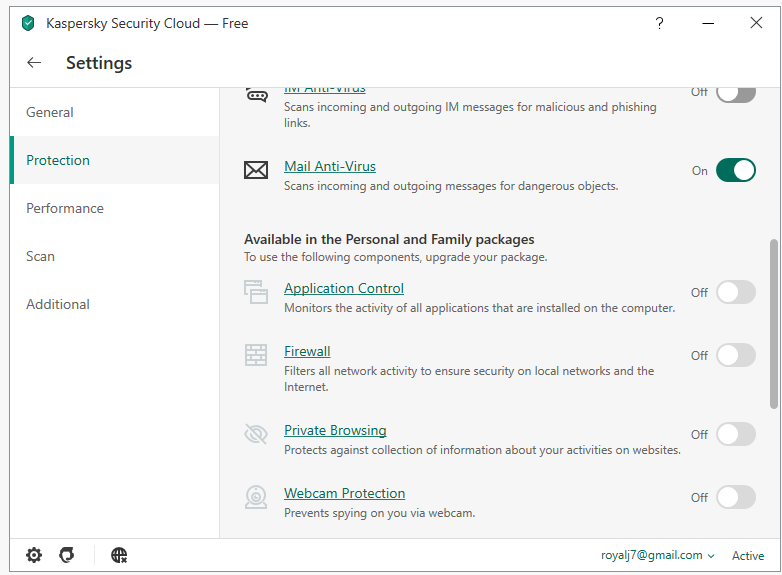Open the Mail Anti-Virus settings link

(330, 166)
